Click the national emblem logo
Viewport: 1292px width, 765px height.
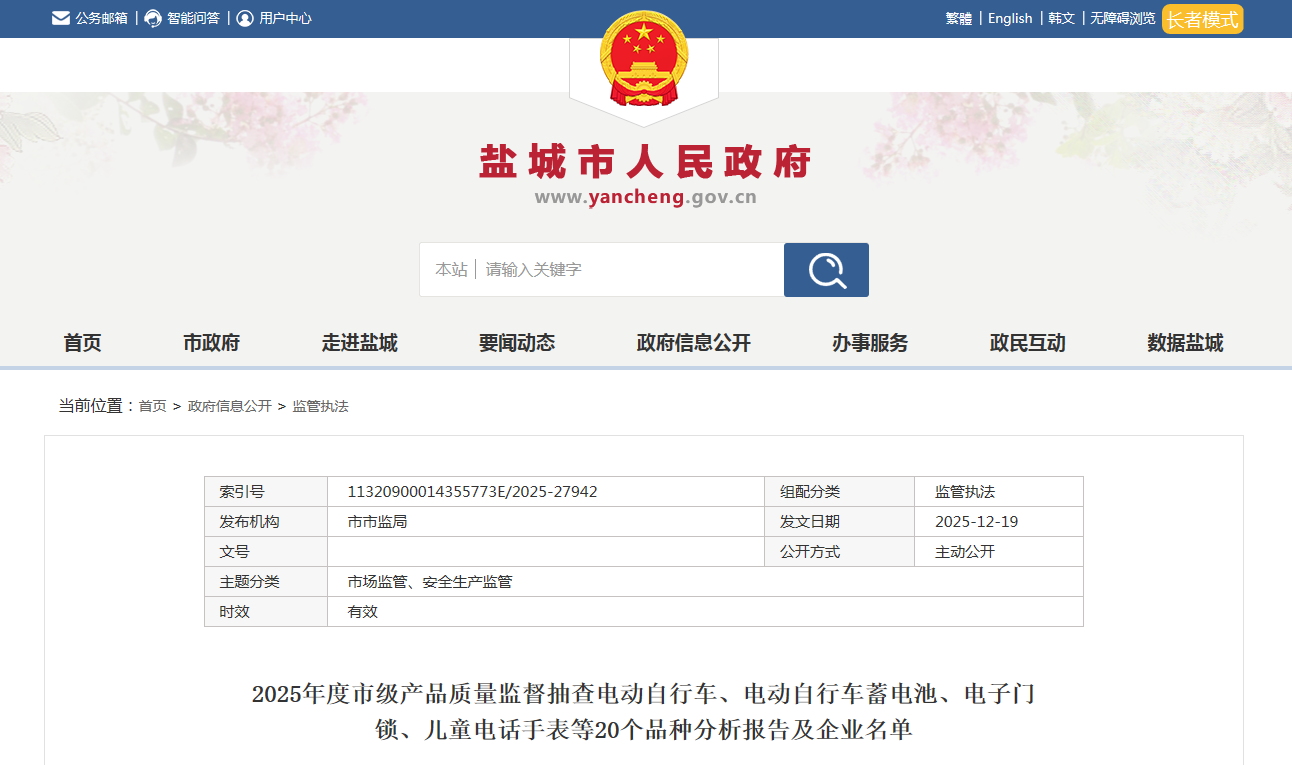644,60
